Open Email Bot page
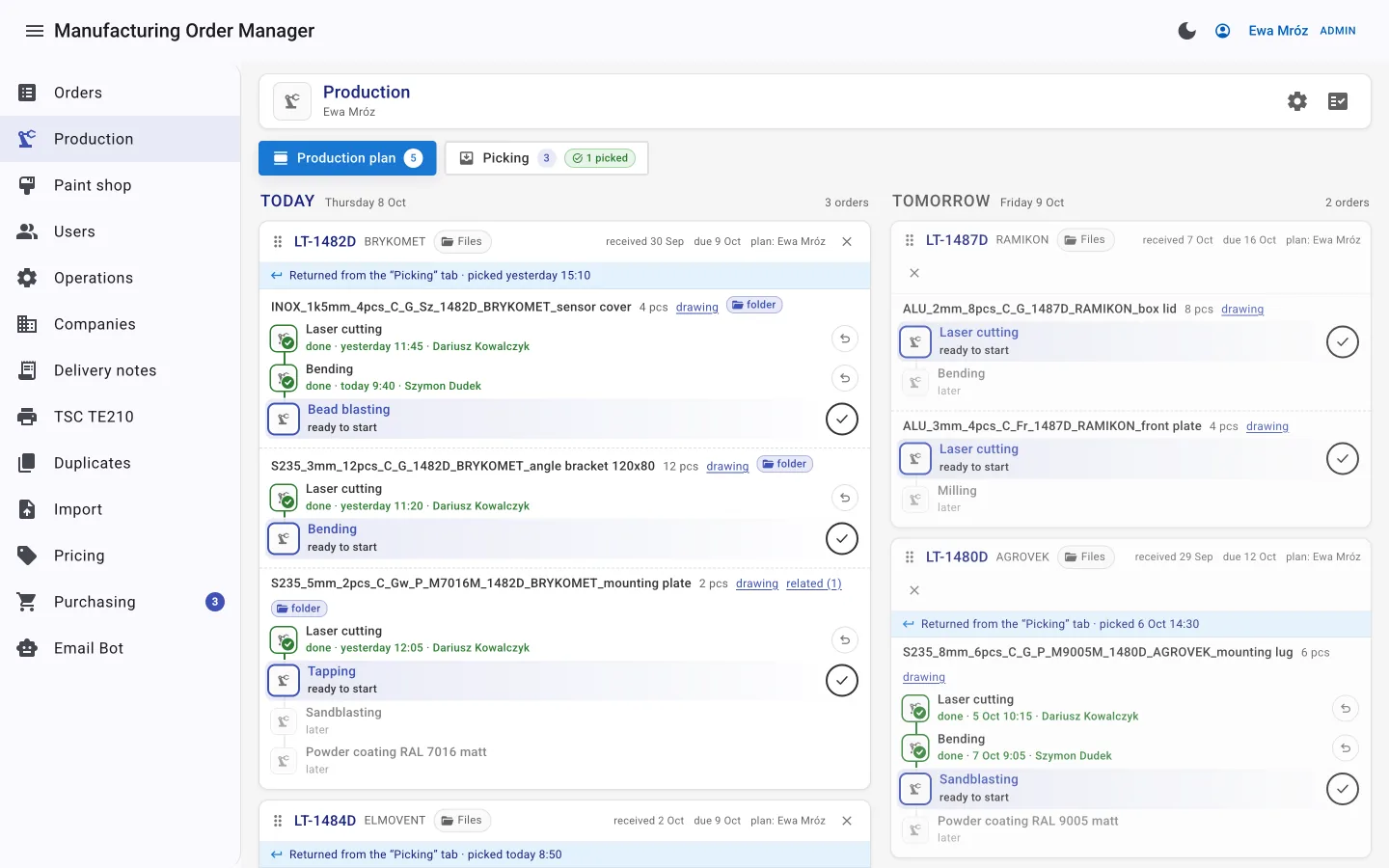Screen dimensions: 1389x868 tap(120, 648)
